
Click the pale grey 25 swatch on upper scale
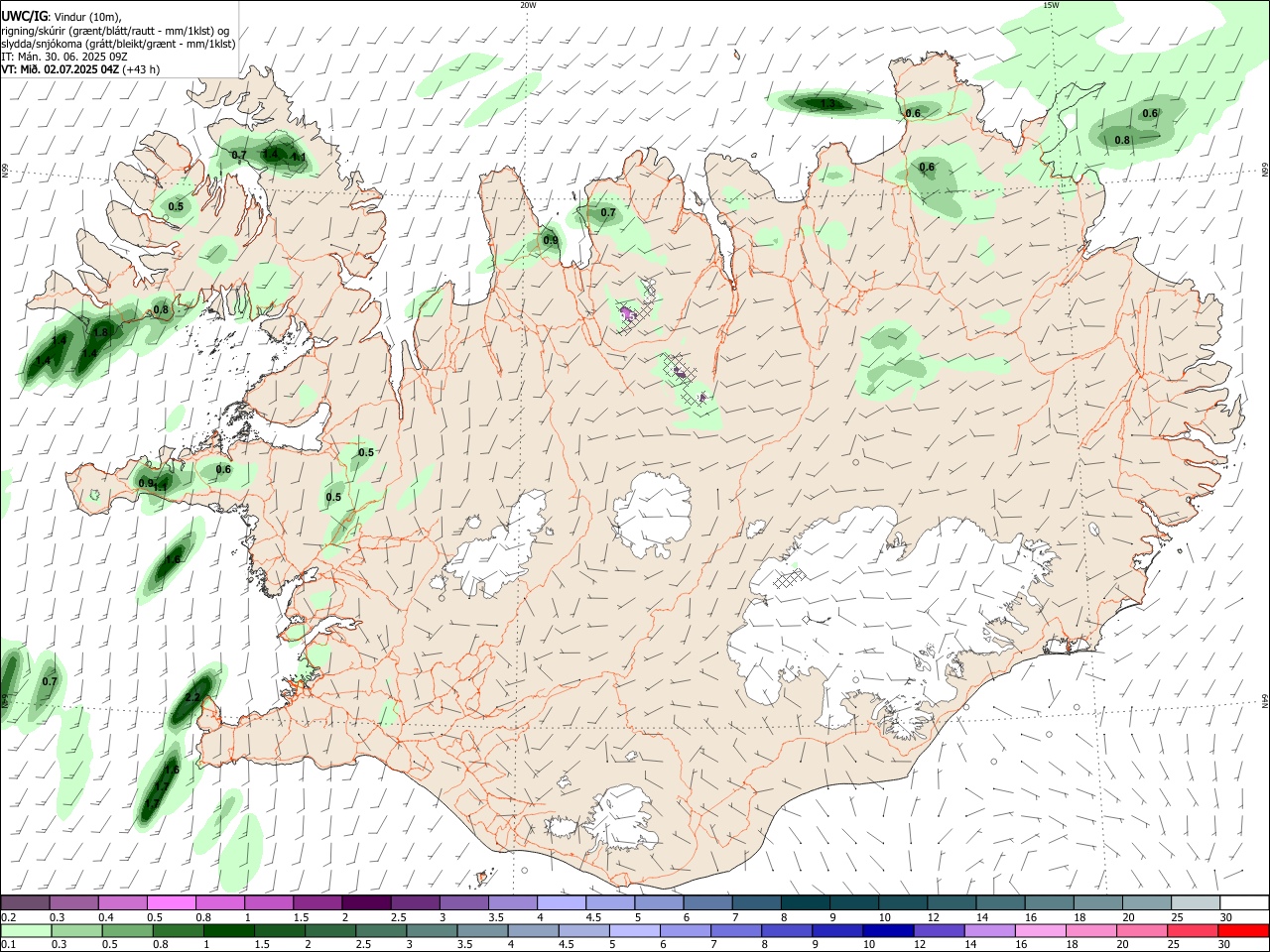1196,903
